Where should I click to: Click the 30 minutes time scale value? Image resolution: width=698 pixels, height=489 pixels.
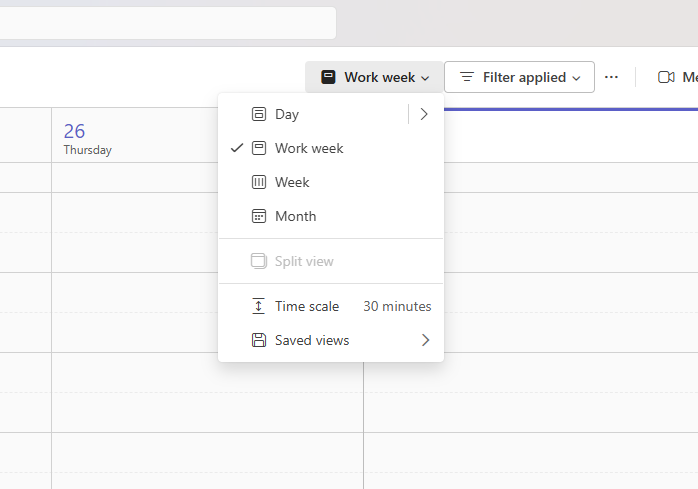click(x=397, y=306)
